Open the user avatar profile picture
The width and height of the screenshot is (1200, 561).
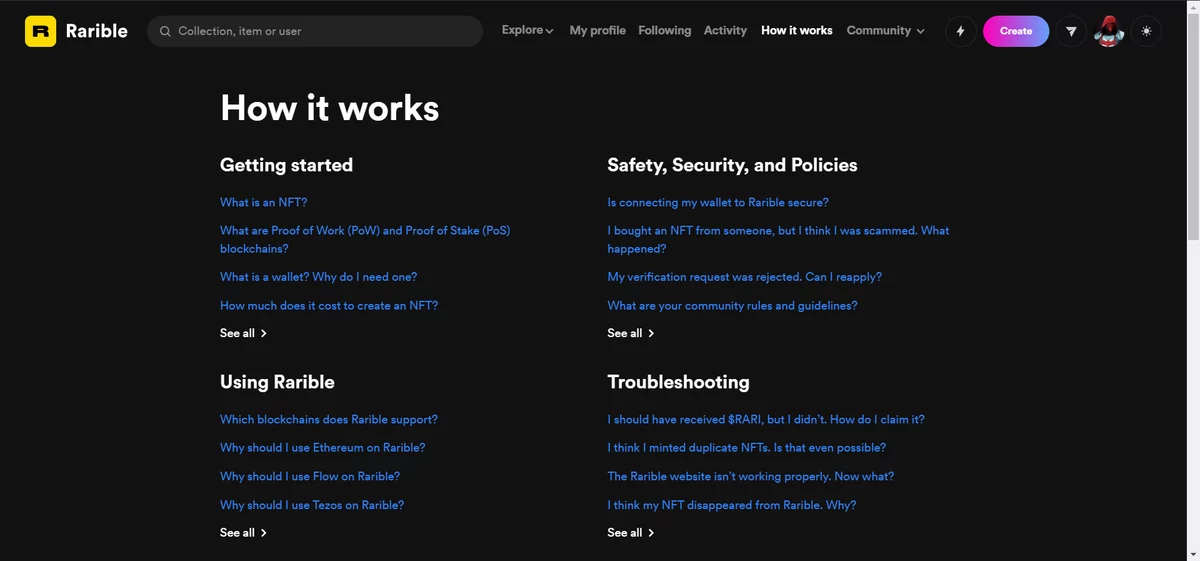[1109, 31]
